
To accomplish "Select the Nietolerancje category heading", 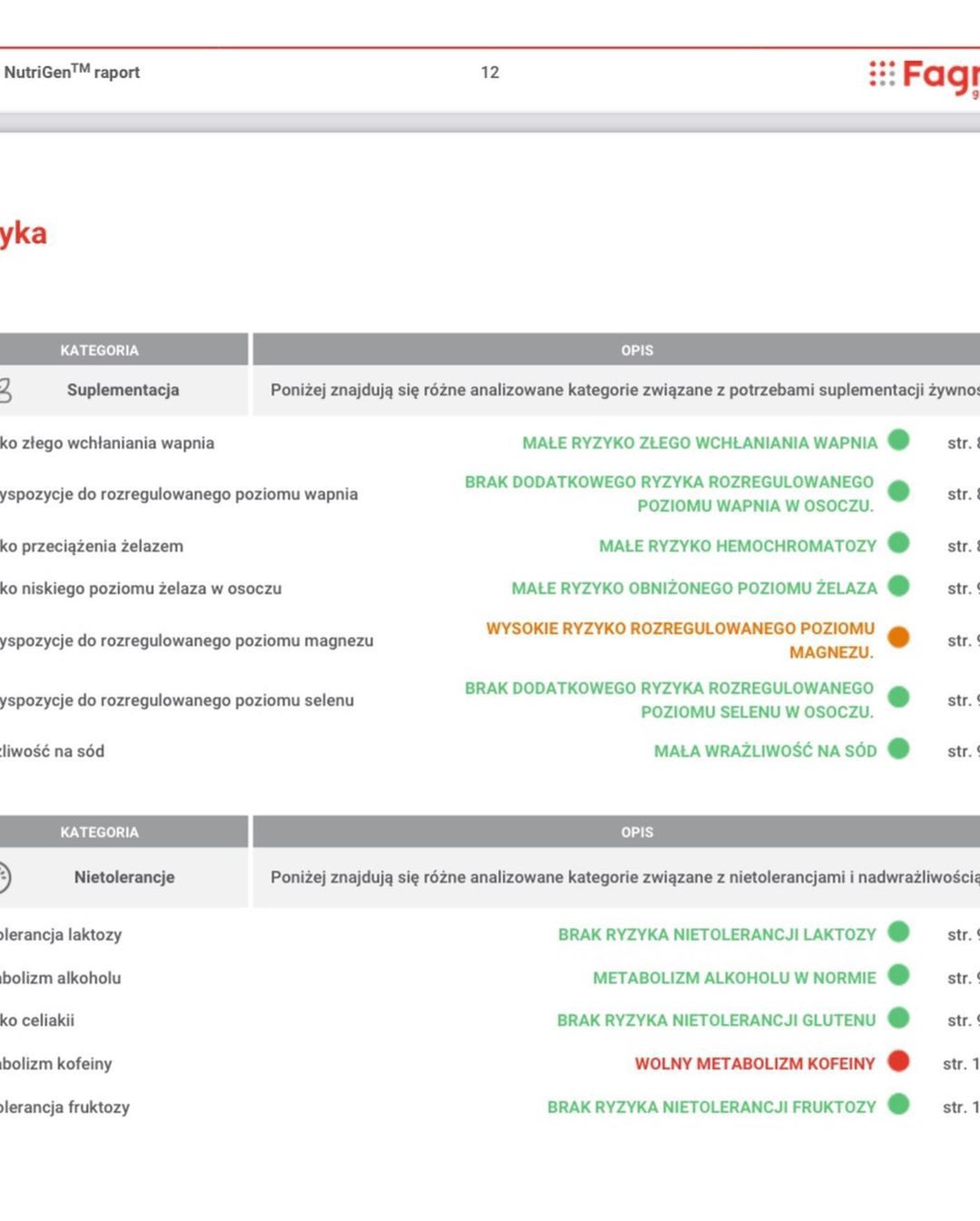I will coord(124,877).
